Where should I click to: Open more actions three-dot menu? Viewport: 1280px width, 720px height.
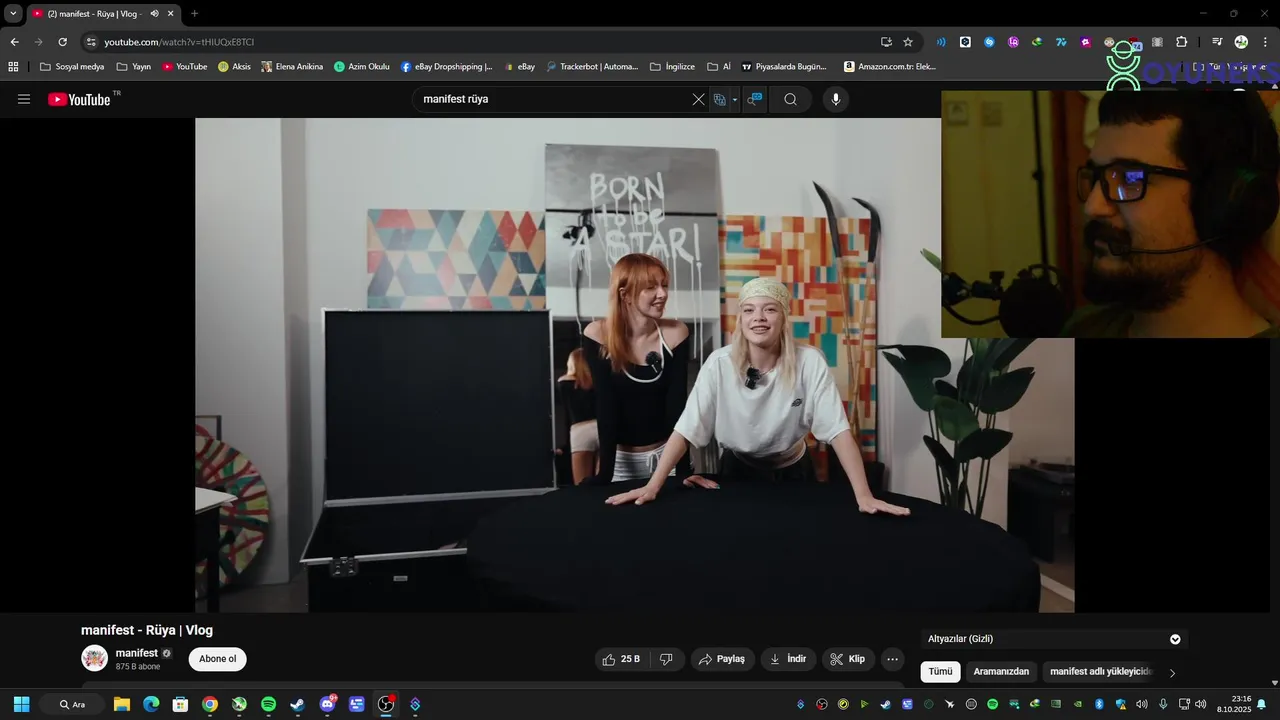pyautogui.click(x=892, y=659)
